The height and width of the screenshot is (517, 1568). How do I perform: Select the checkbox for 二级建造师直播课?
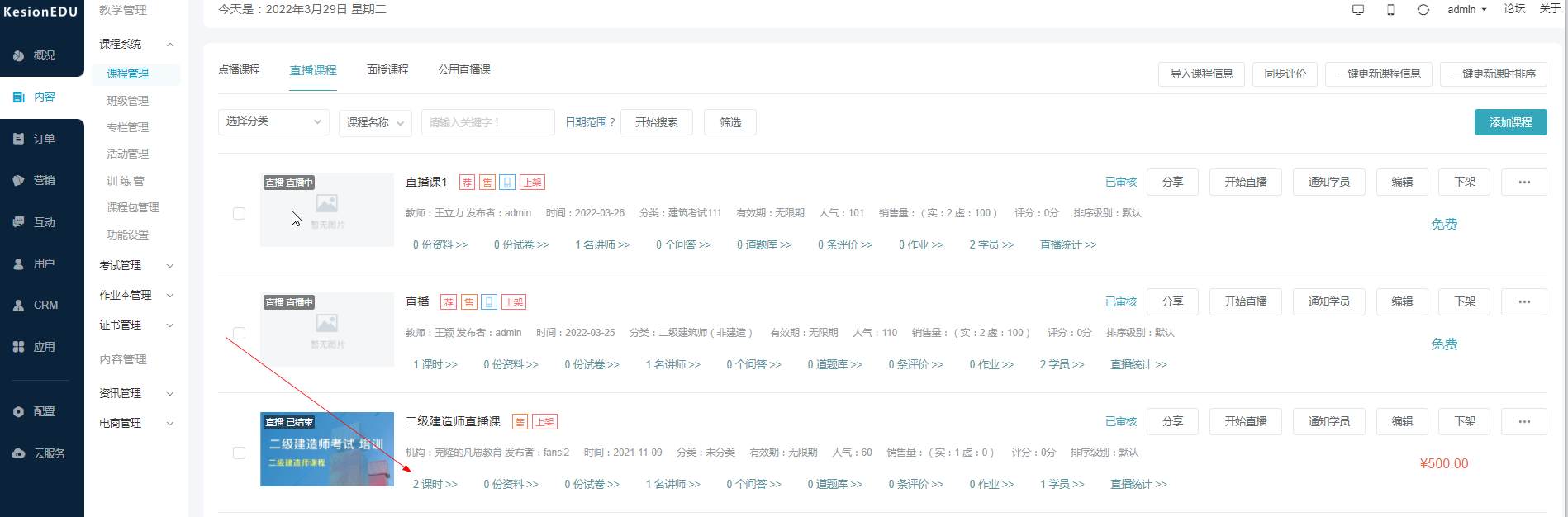(x=239, y=453)
